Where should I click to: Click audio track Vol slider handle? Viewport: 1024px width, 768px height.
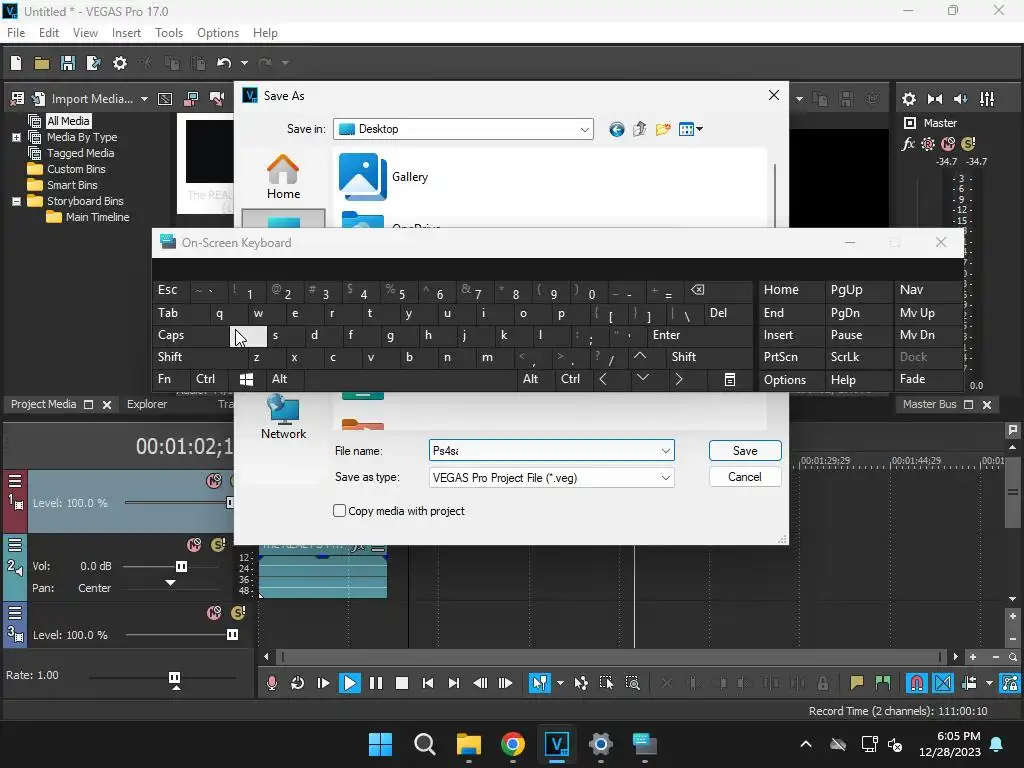click(x=182, y=566)
